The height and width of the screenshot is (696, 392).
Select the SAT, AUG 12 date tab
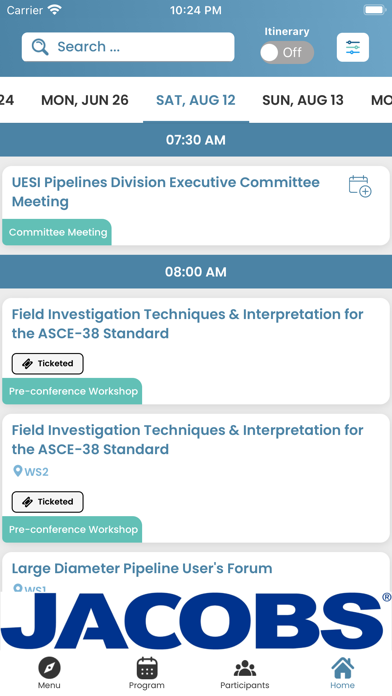click(196, 100)
